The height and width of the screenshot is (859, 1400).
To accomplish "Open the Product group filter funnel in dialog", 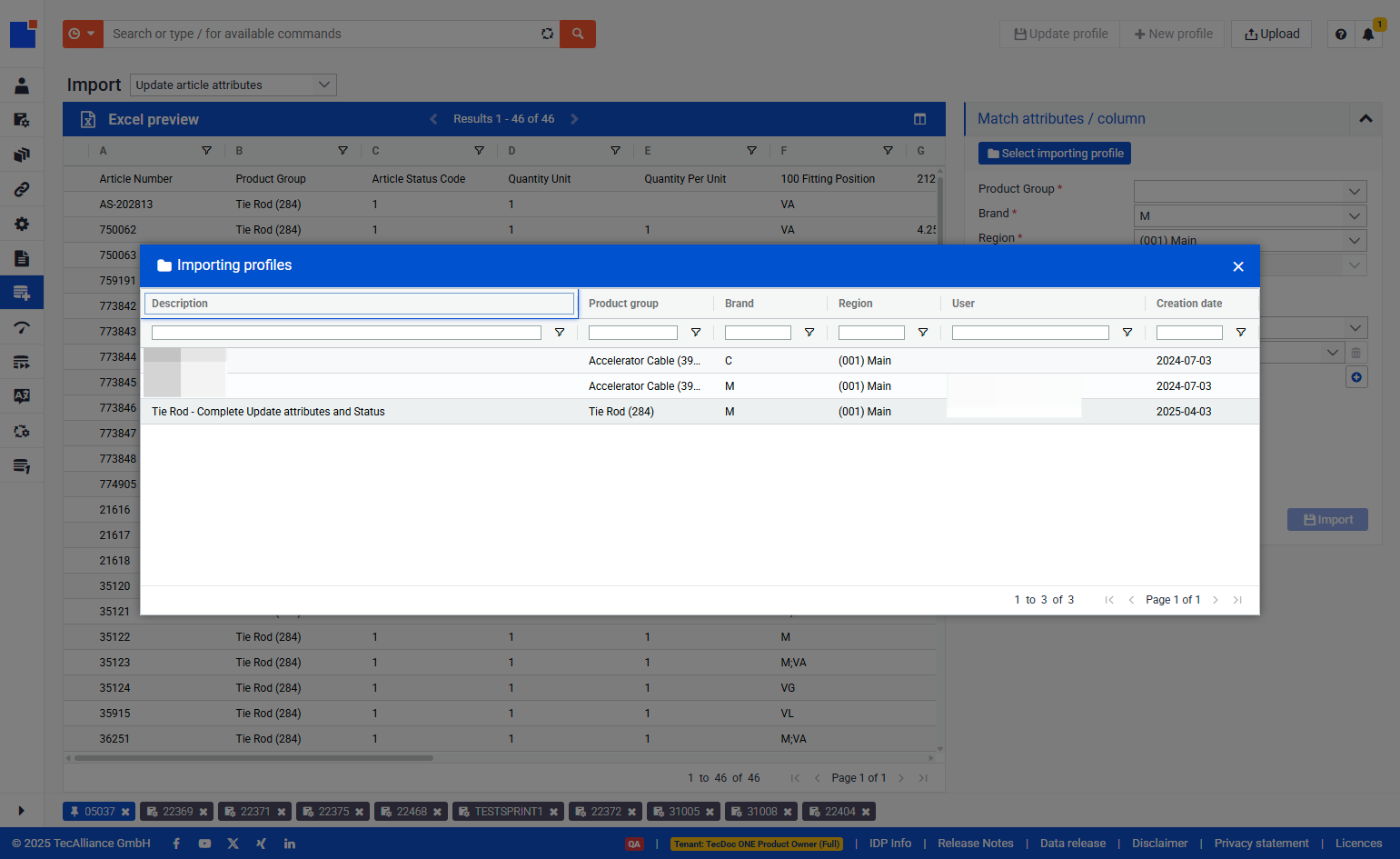I will (x=696, y=333).
